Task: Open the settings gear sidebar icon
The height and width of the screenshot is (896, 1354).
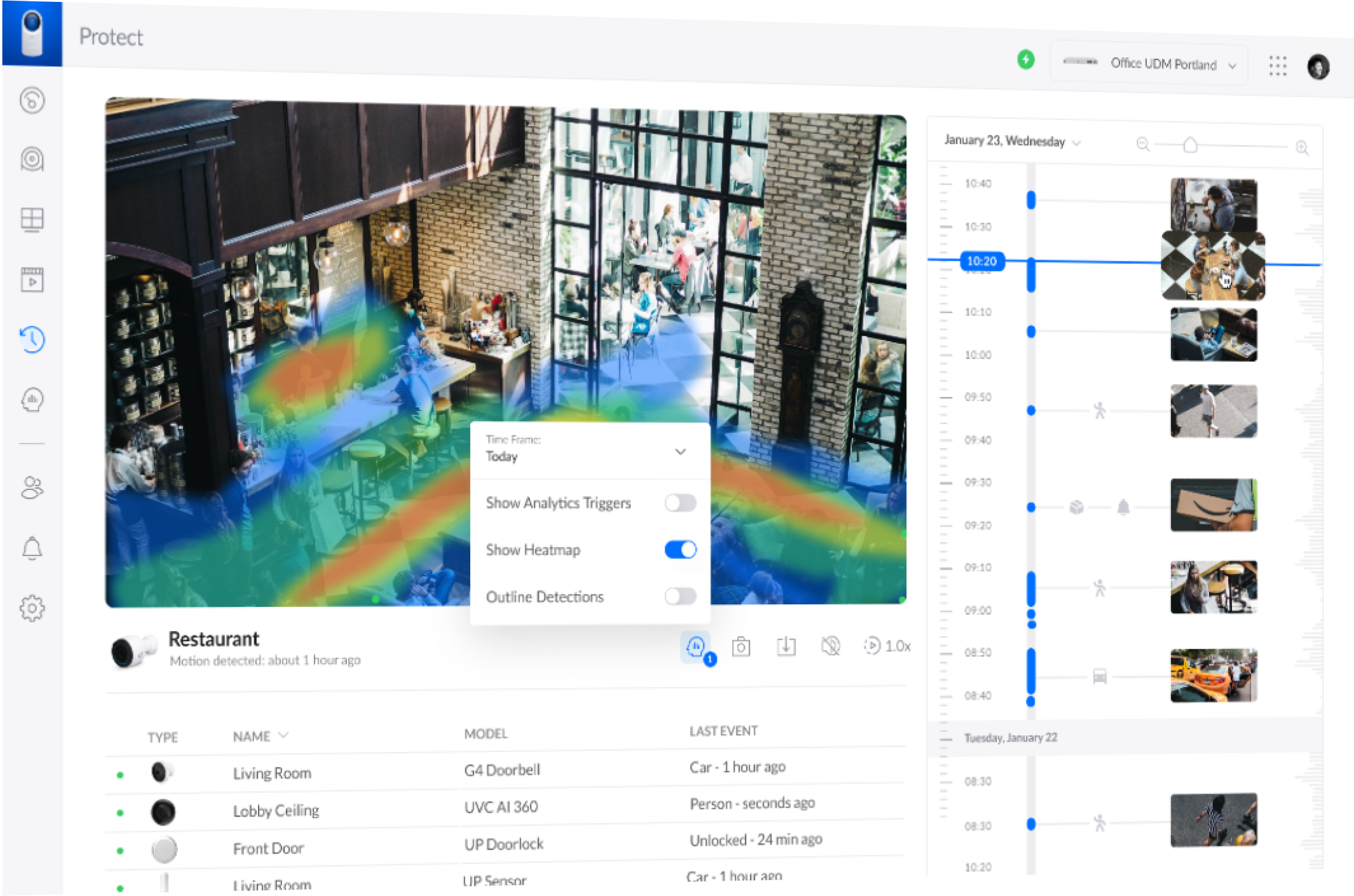Action: coord(32,608)
